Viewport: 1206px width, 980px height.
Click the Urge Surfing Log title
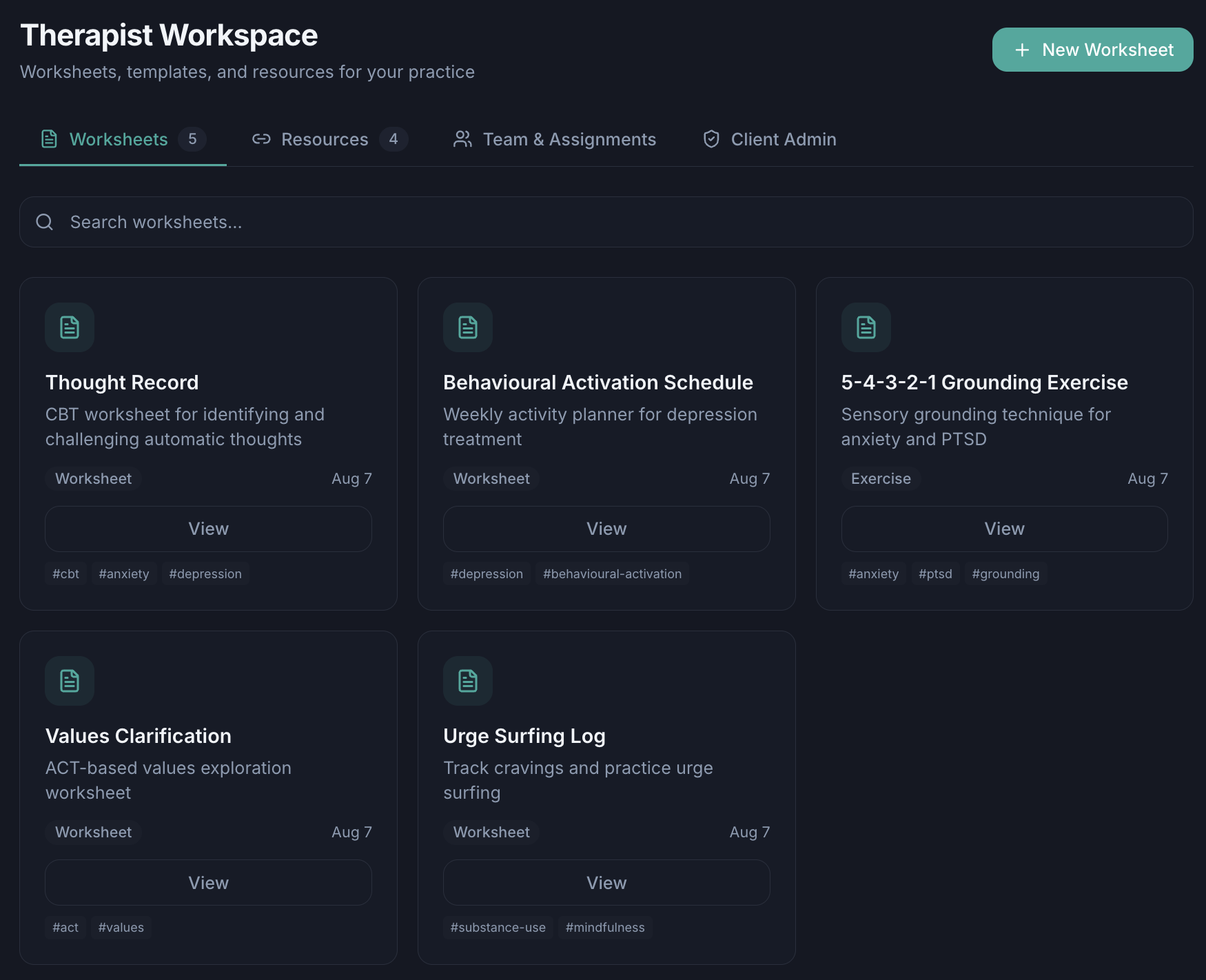click(x=524, y=736)
